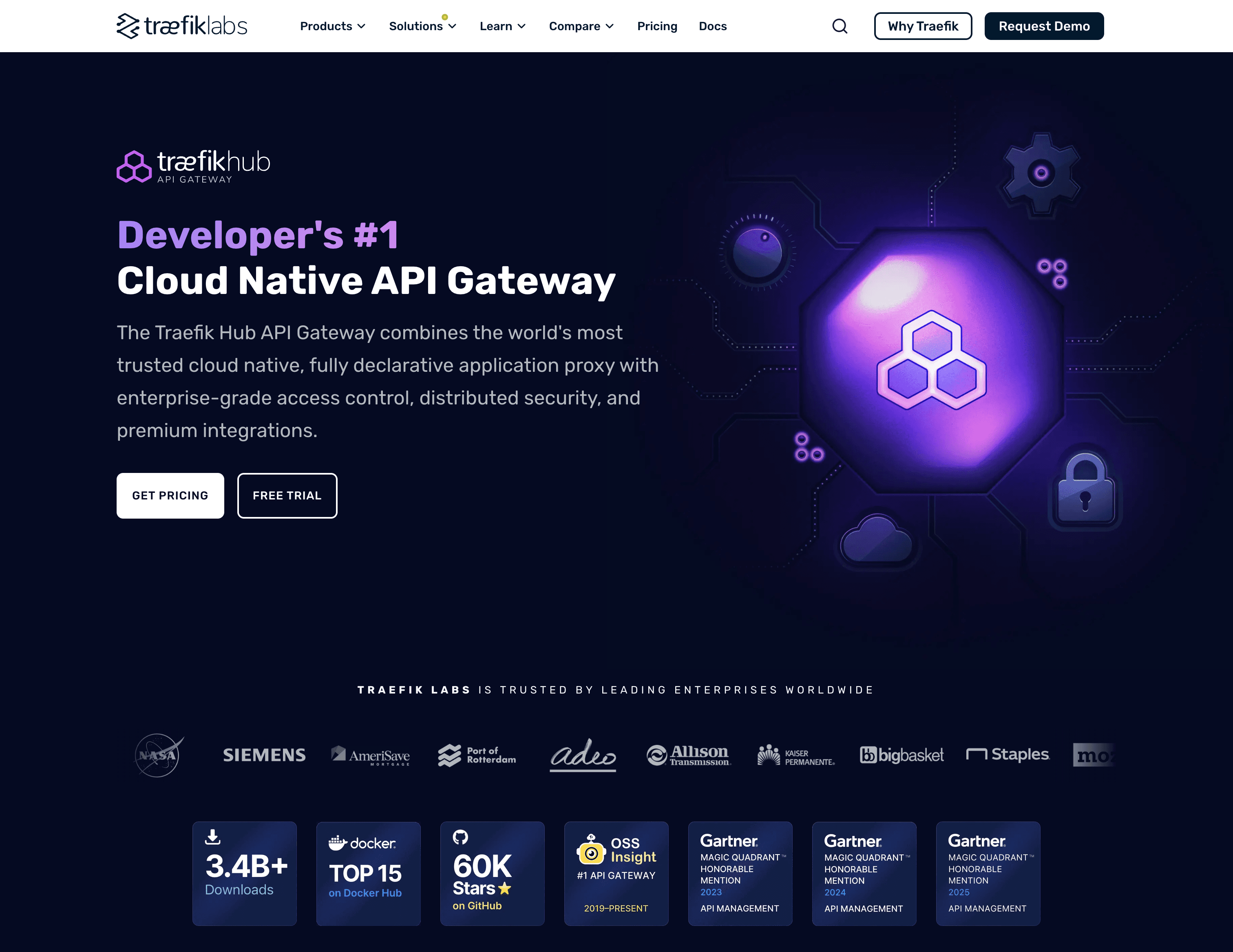Click the Gartner 2024 Honorable Mention badge
Image resolution: width=1233 pixels, height=952 pixels.
(x=864, y=873)
